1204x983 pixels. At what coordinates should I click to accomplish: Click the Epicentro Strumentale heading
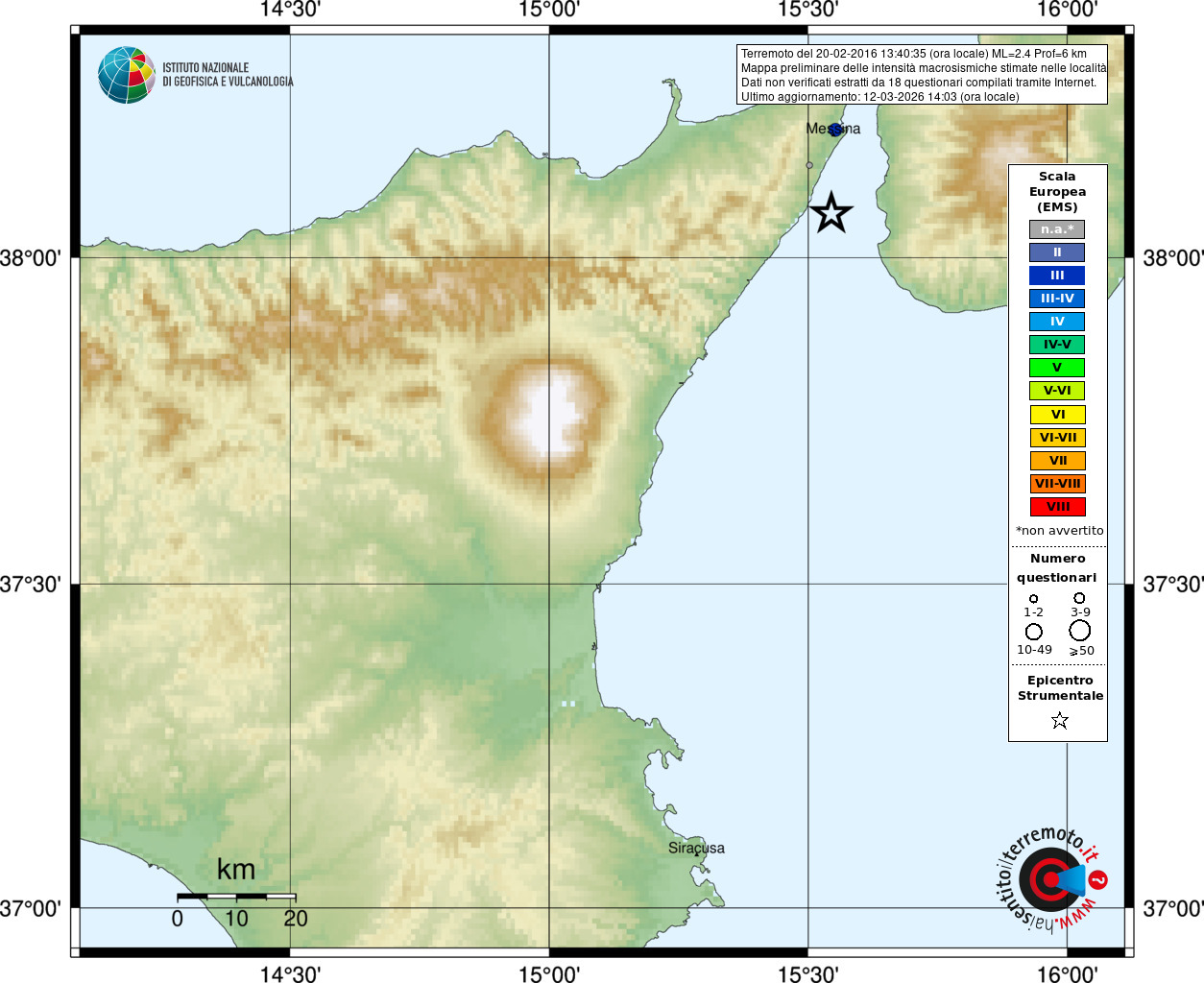(1060, 688)
